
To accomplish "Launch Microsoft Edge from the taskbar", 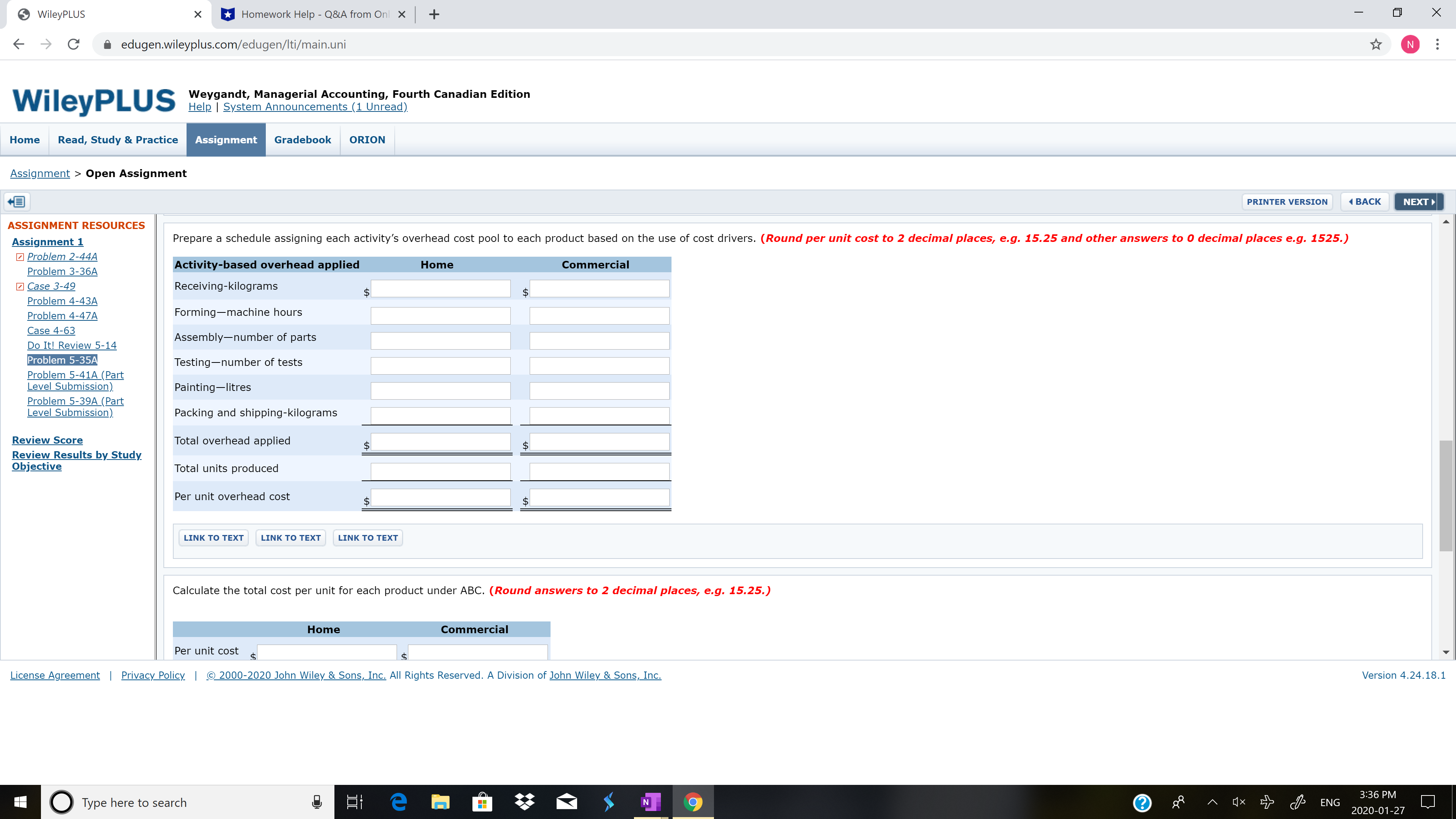I will tap(399, 802).
